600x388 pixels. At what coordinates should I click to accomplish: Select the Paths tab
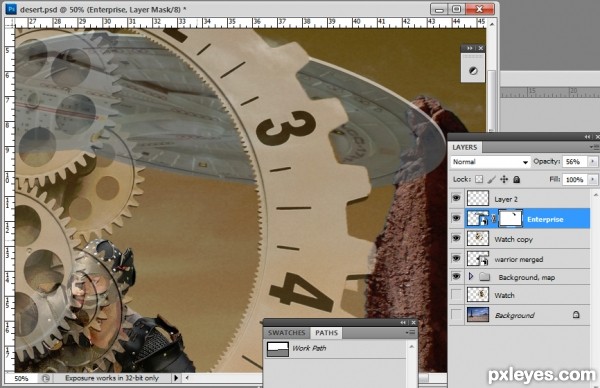[326, 333]
